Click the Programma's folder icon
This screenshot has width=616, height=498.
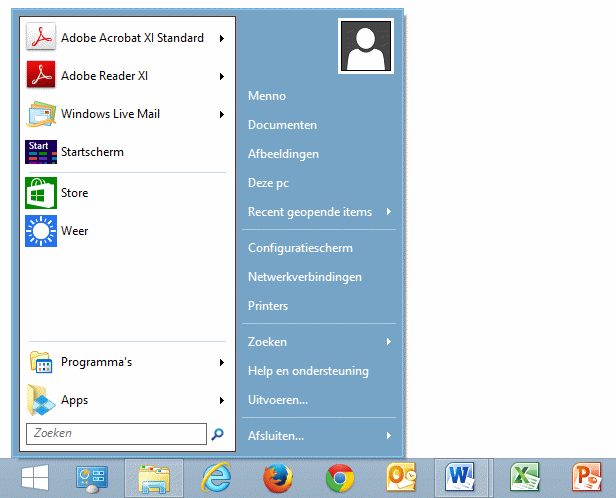click(41, 362)
